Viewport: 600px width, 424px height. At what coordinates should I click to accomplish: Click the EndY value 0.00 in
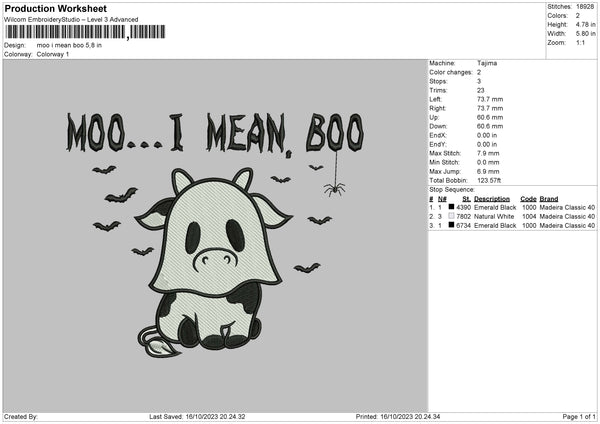coord(487,145)
